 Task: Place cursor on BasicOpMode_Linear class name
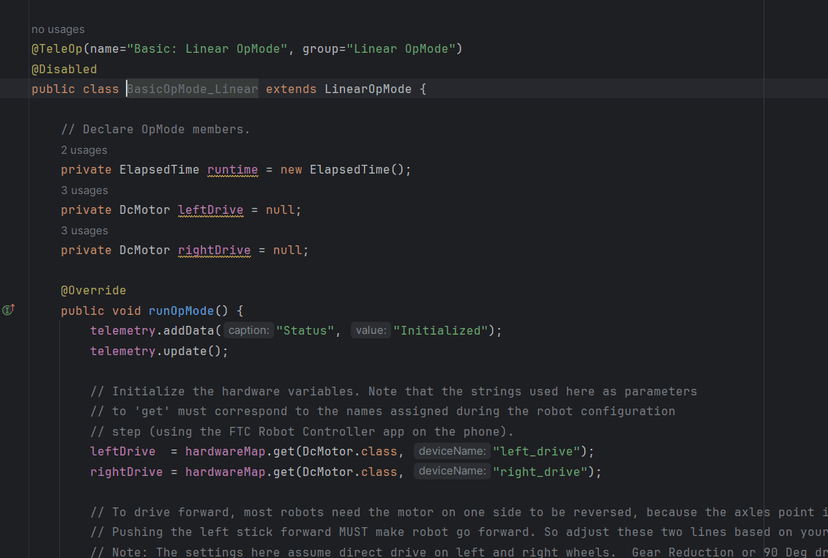click(x=192, y=89)
